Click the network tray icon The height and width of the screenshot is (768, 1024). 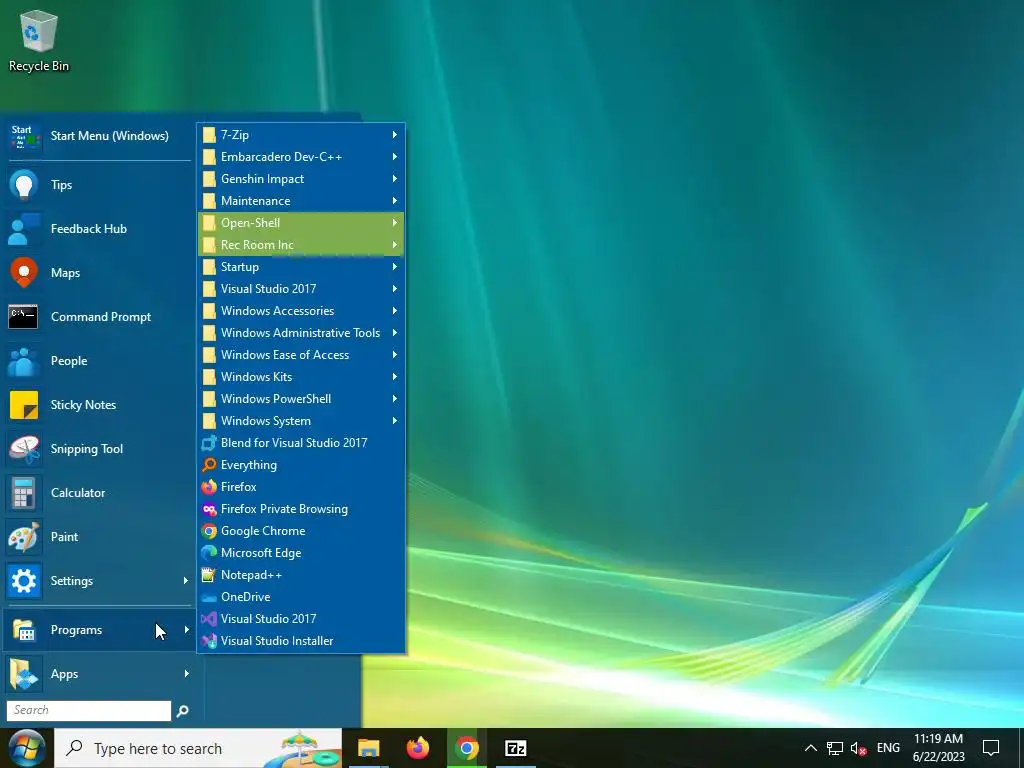[835, 748]
